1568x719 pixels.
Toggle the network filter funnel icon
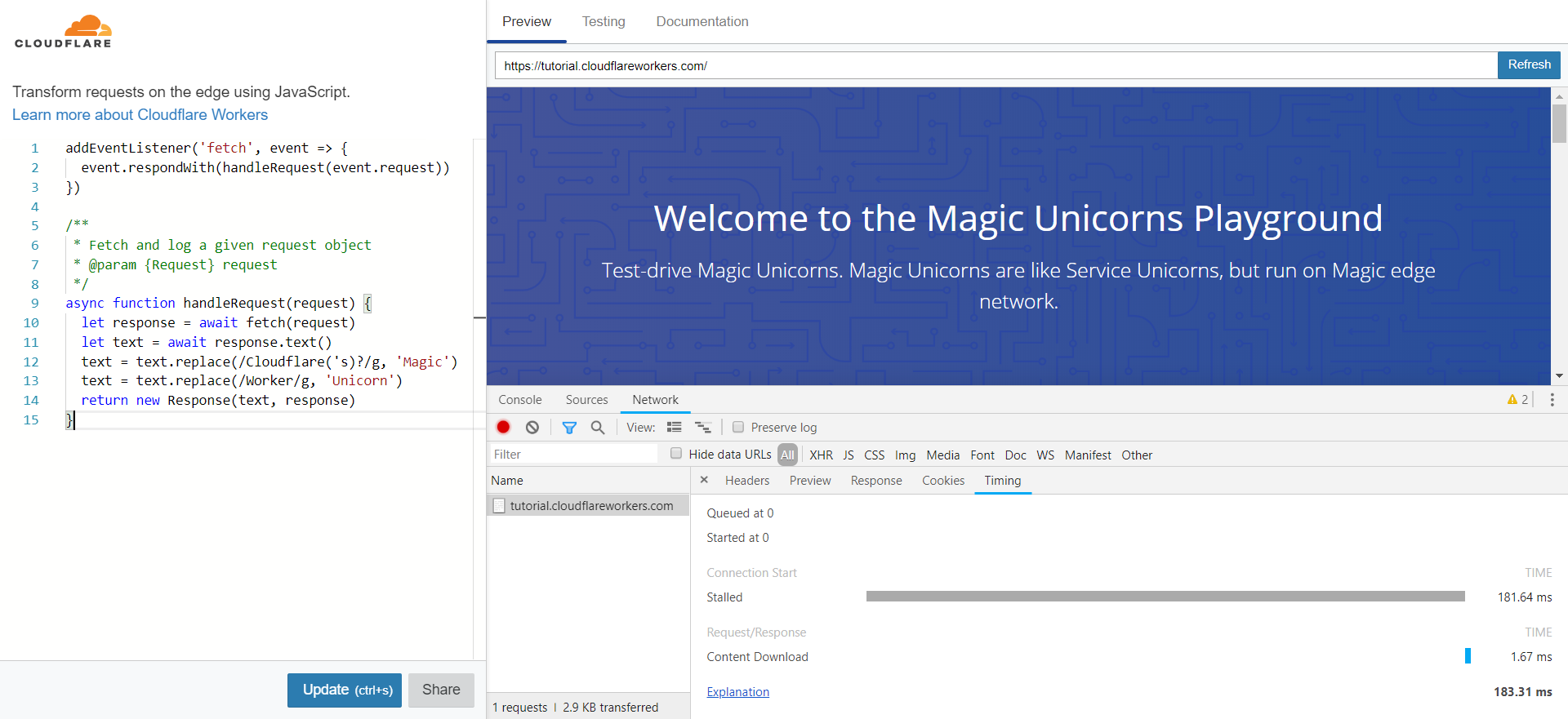[x=569, y=427]
